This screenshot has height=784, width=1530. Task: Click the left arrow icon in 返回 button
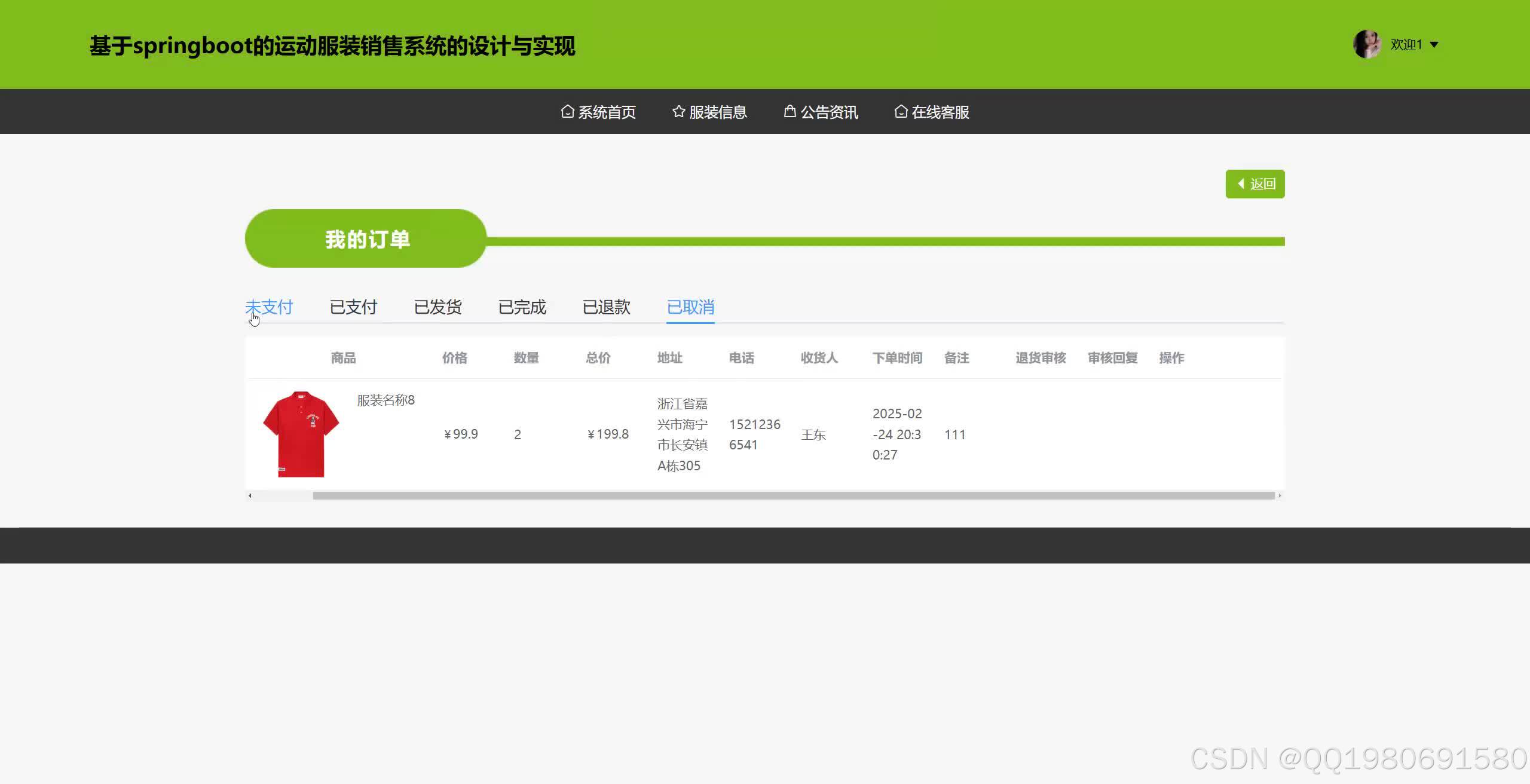coord(1241,183)
